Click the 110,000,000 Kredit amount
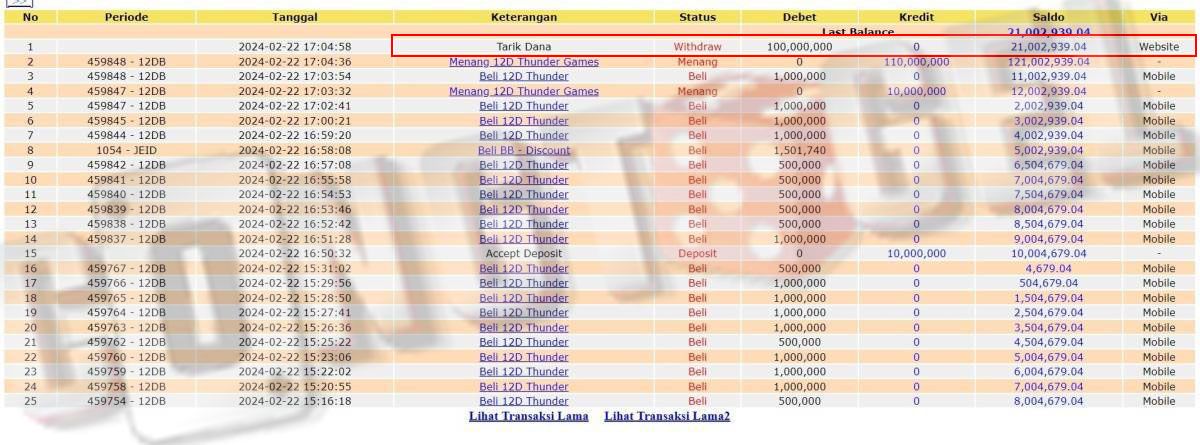Screen dimensions: 1200x445 (x=916, y=62)
